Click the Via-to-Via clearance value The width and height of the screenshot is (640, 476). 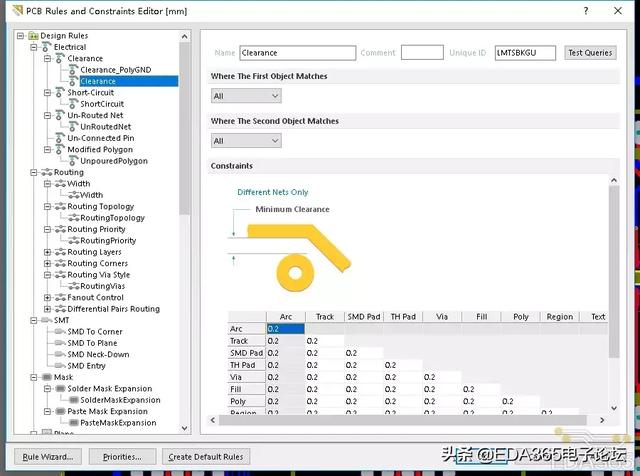[x=429, y=377]
